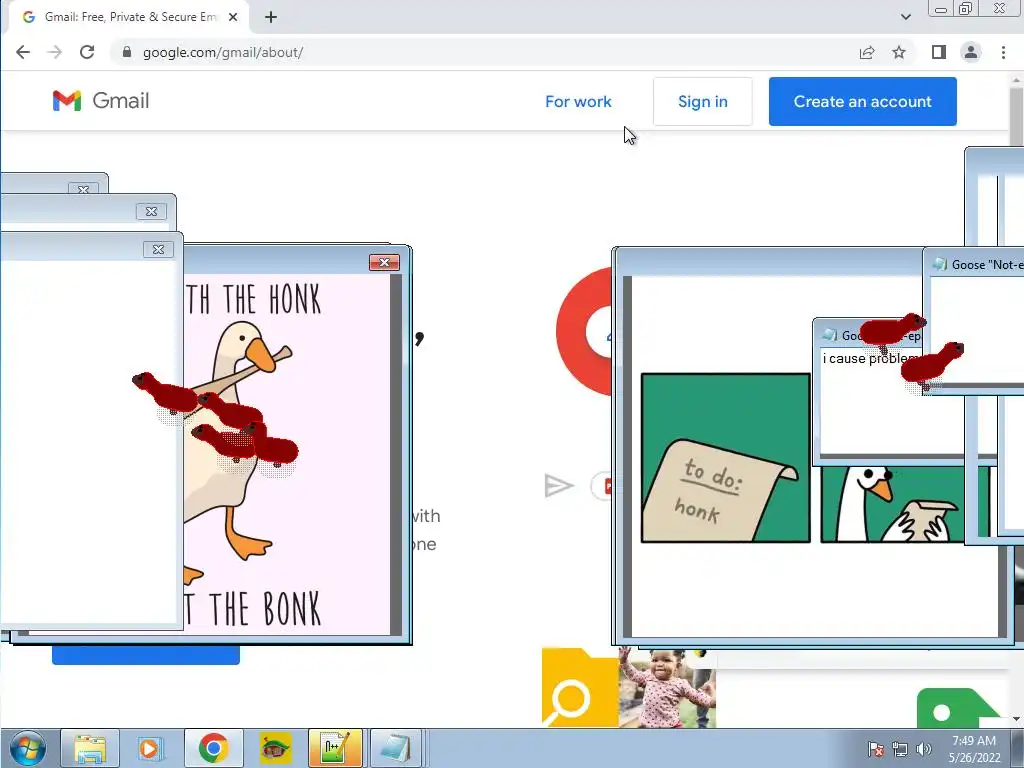Close the honk bonk goose image window
Viewport: 1024px width, 768px height.
tap(384, 262)
